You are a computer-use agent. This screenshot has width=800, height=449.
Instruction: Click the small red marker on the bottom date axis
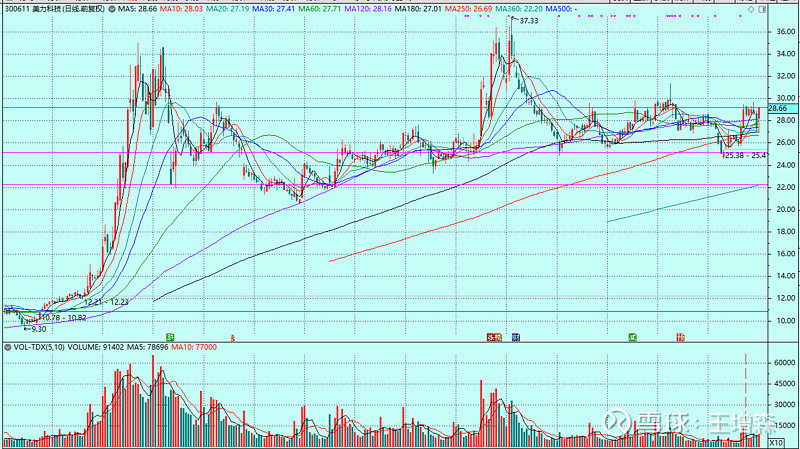(x=232, y=337)
